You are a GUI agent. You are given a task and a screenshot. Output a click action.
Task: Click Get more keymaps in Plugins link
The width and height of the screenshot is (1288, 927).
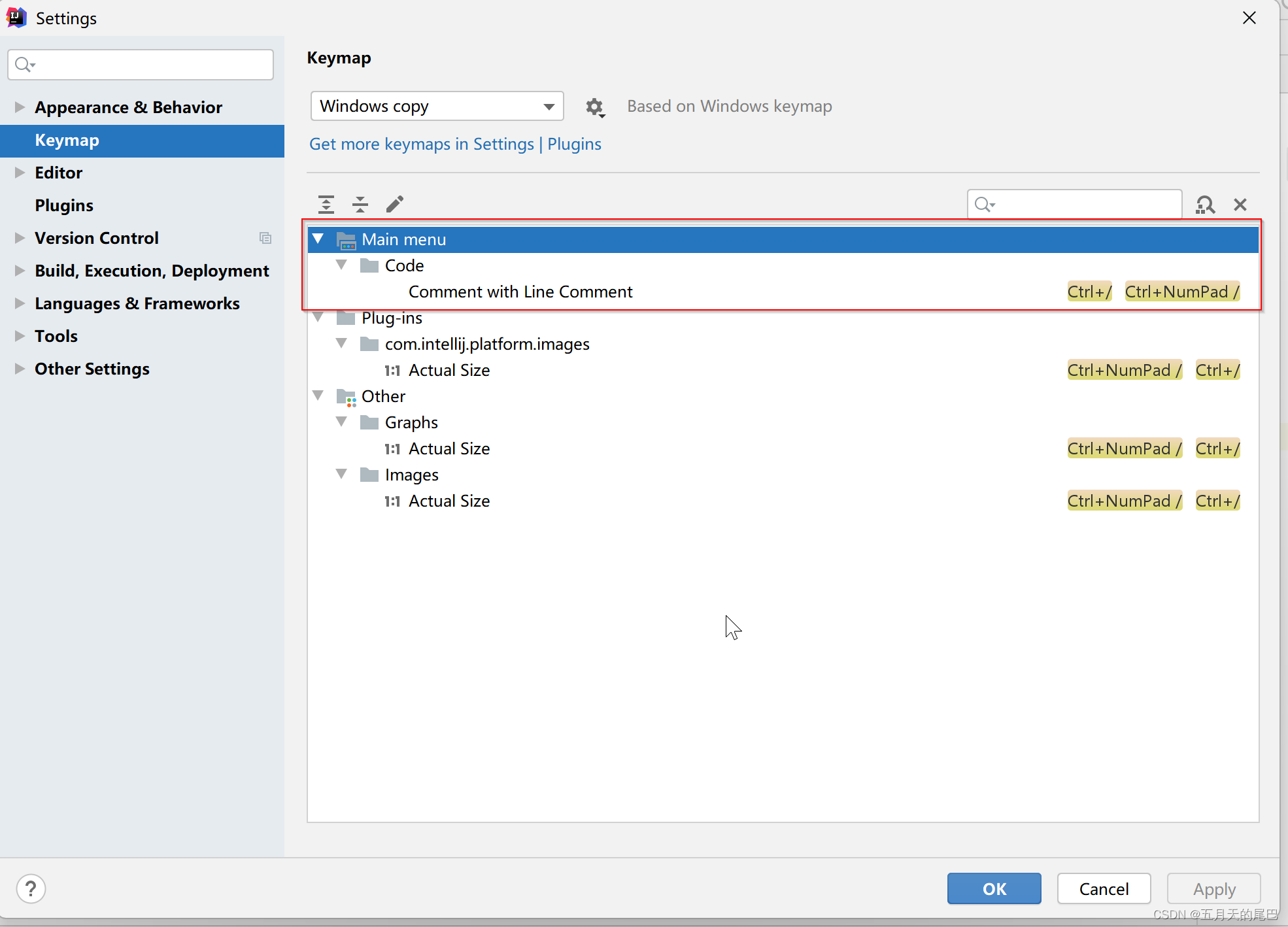point(456,144)
